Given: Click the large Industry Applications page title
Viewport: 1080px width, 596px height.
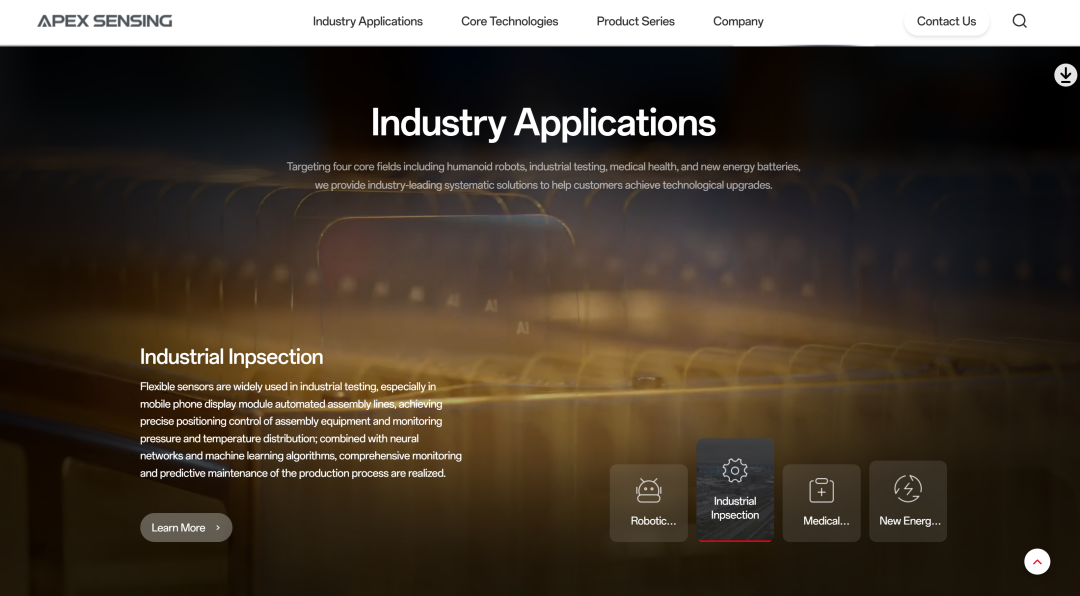Looking at the screenshot, I should (543, 123).
